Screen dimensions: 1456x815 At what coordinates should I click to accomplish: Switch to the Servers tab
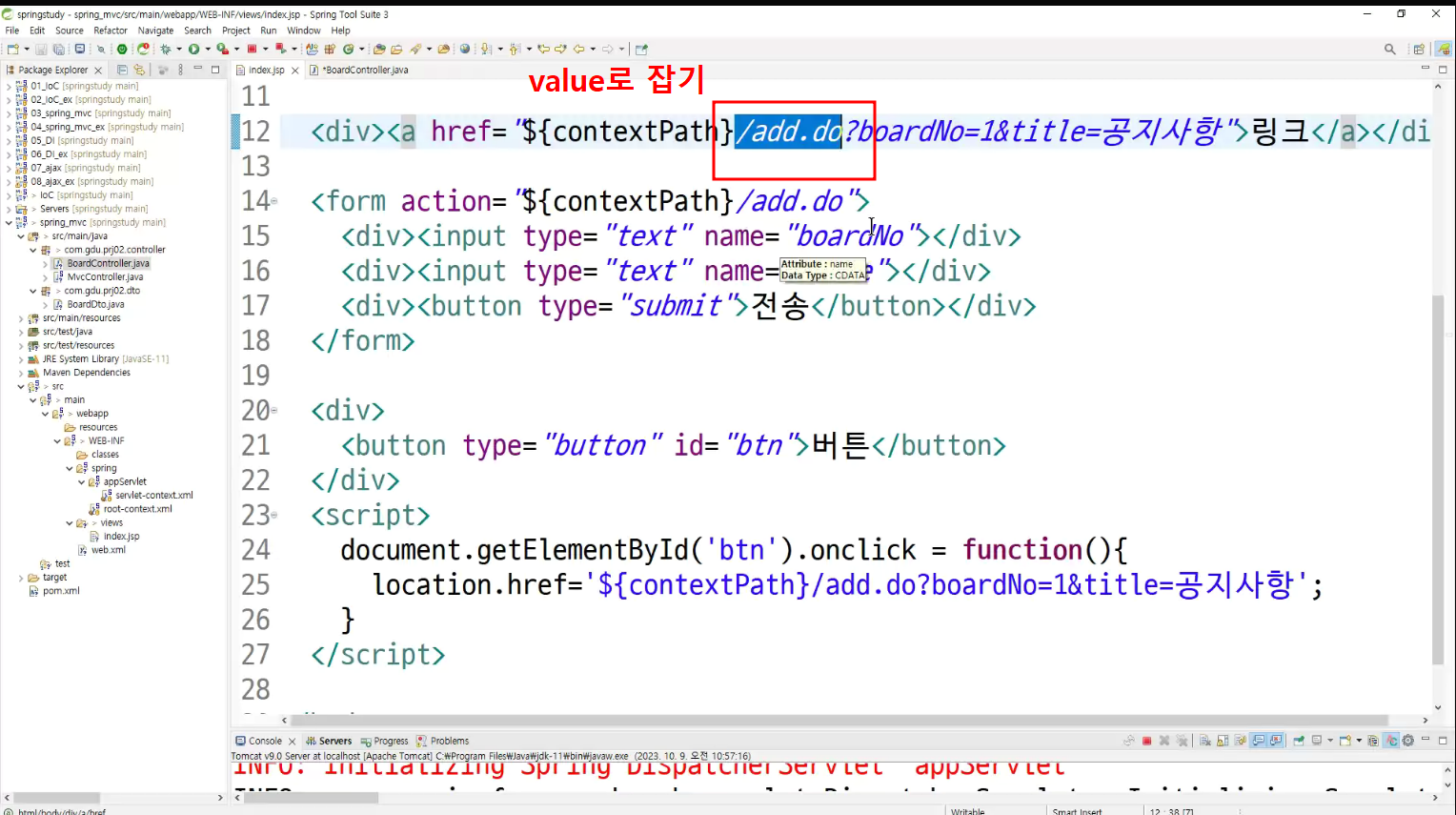(329, 741)
